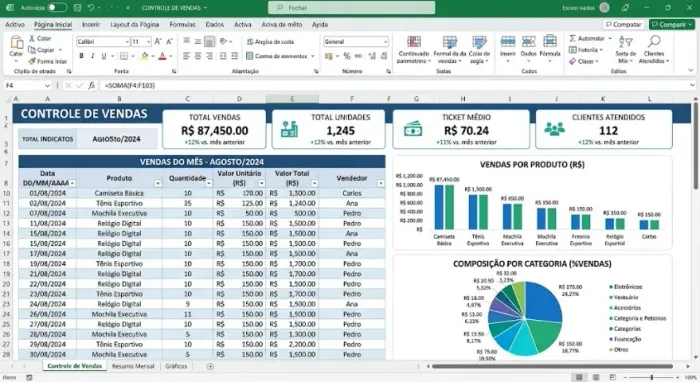Open the Página Inicial ribbon tab
Viewport: 700px width, 382px height.
(x=53, y=25)
